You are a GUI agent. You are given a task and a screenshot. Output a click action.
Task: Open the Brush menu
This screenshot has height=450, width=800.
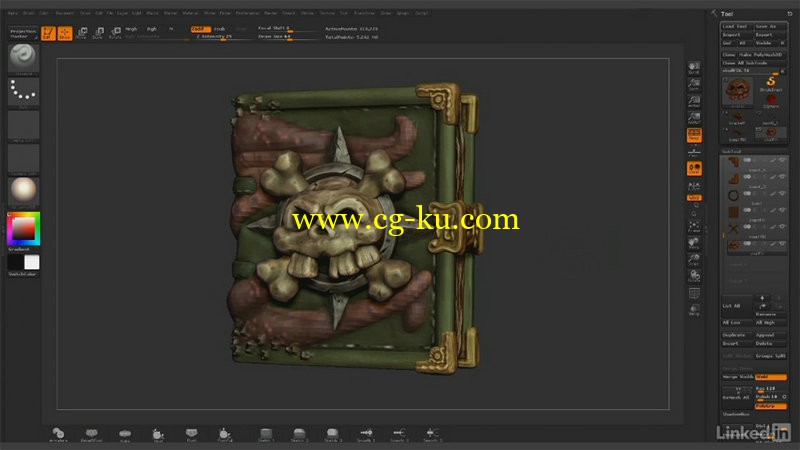pos(28,13)
